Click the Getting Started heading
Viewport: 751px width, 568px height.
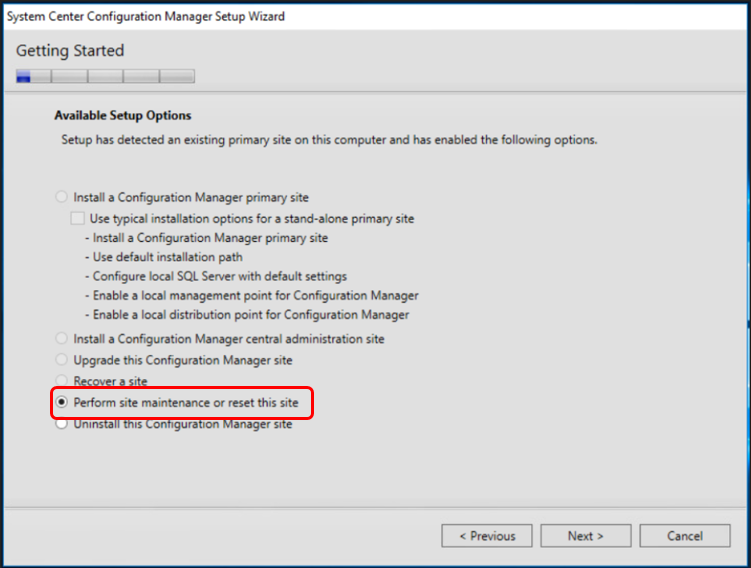[70, 50]
